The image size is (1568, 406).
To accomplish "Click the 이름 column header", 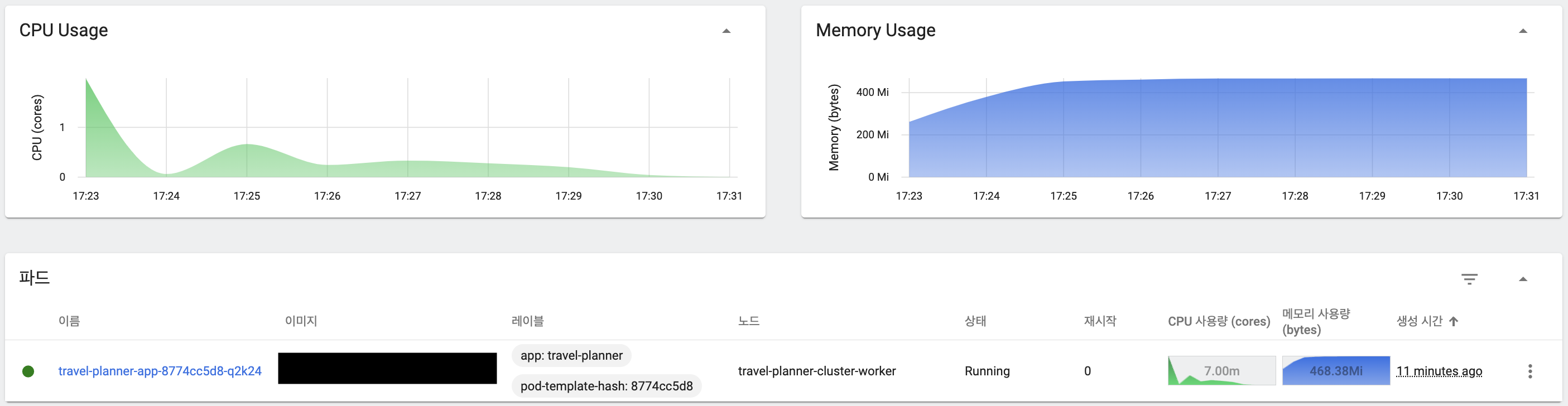I will (69, 321).
